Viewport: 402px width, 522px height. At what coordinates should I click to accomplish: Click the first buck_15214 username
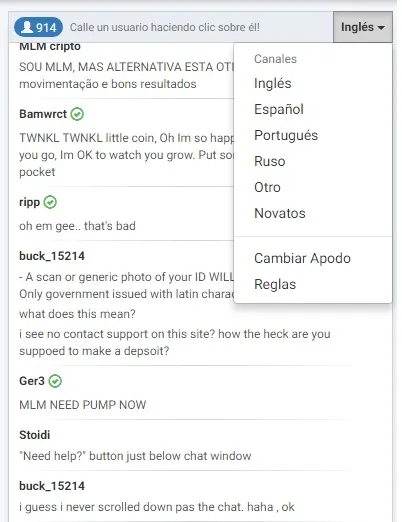click(52, 256)
